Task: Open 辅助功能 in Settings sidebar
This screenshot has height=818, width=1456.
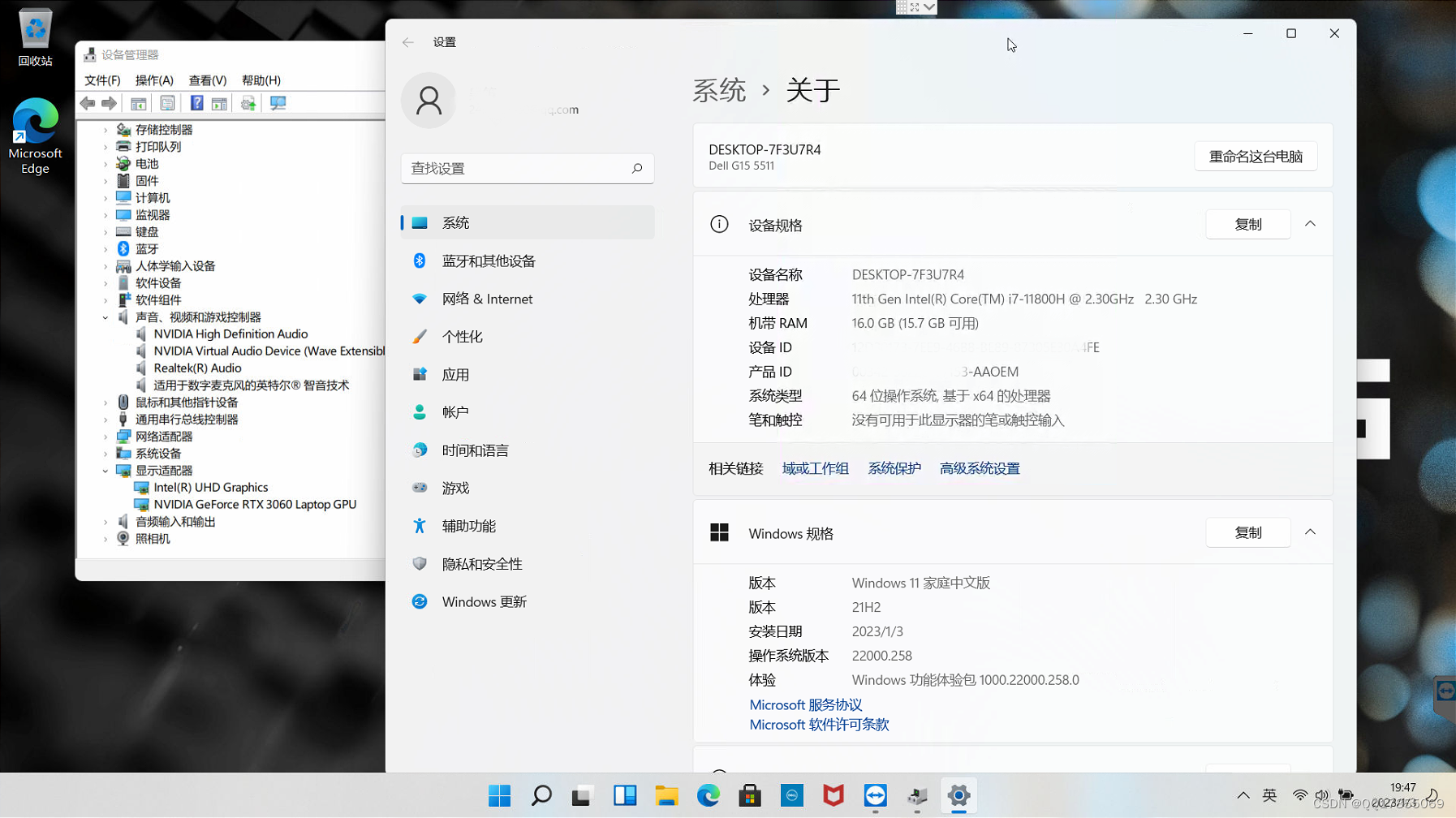Action: [528, 526]
